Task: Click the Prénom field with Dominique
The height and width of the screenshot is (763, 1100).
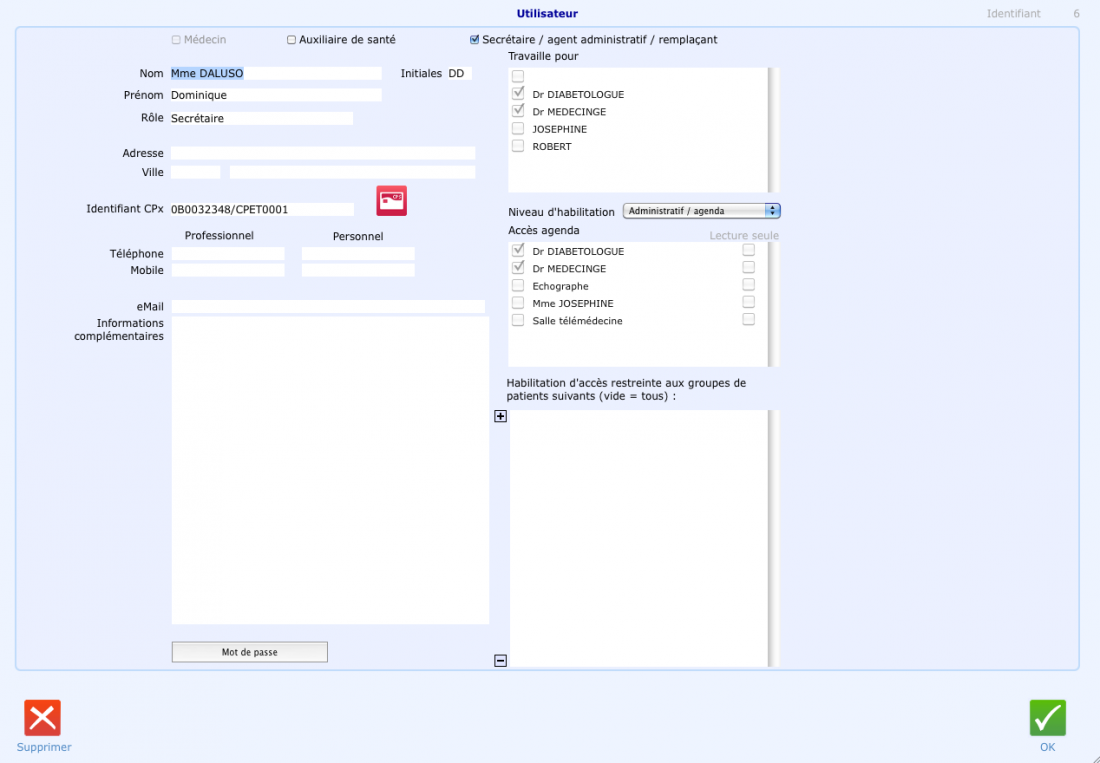Action: point(276,95)
